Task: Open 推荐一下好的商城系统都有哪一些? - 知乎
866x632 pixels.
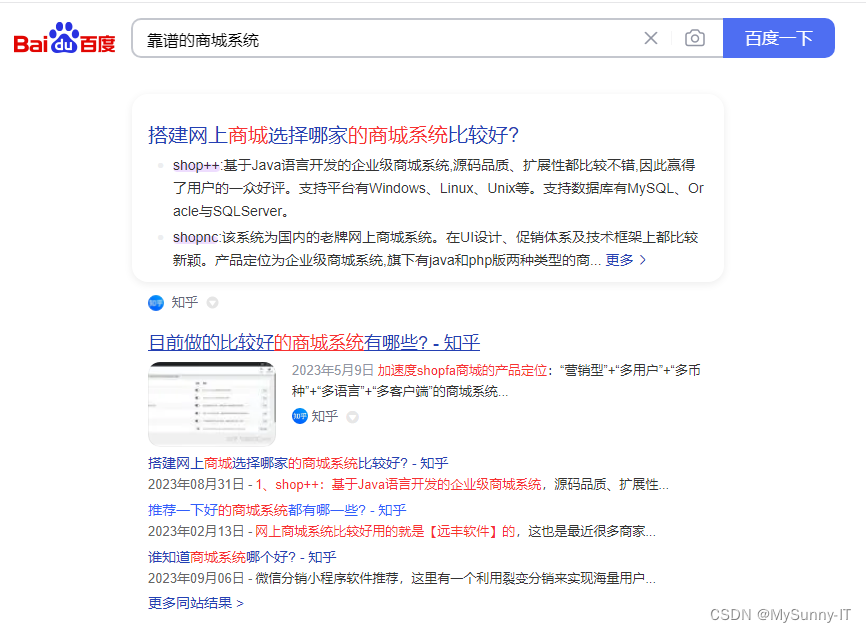Action: click(x=277, y=510)
